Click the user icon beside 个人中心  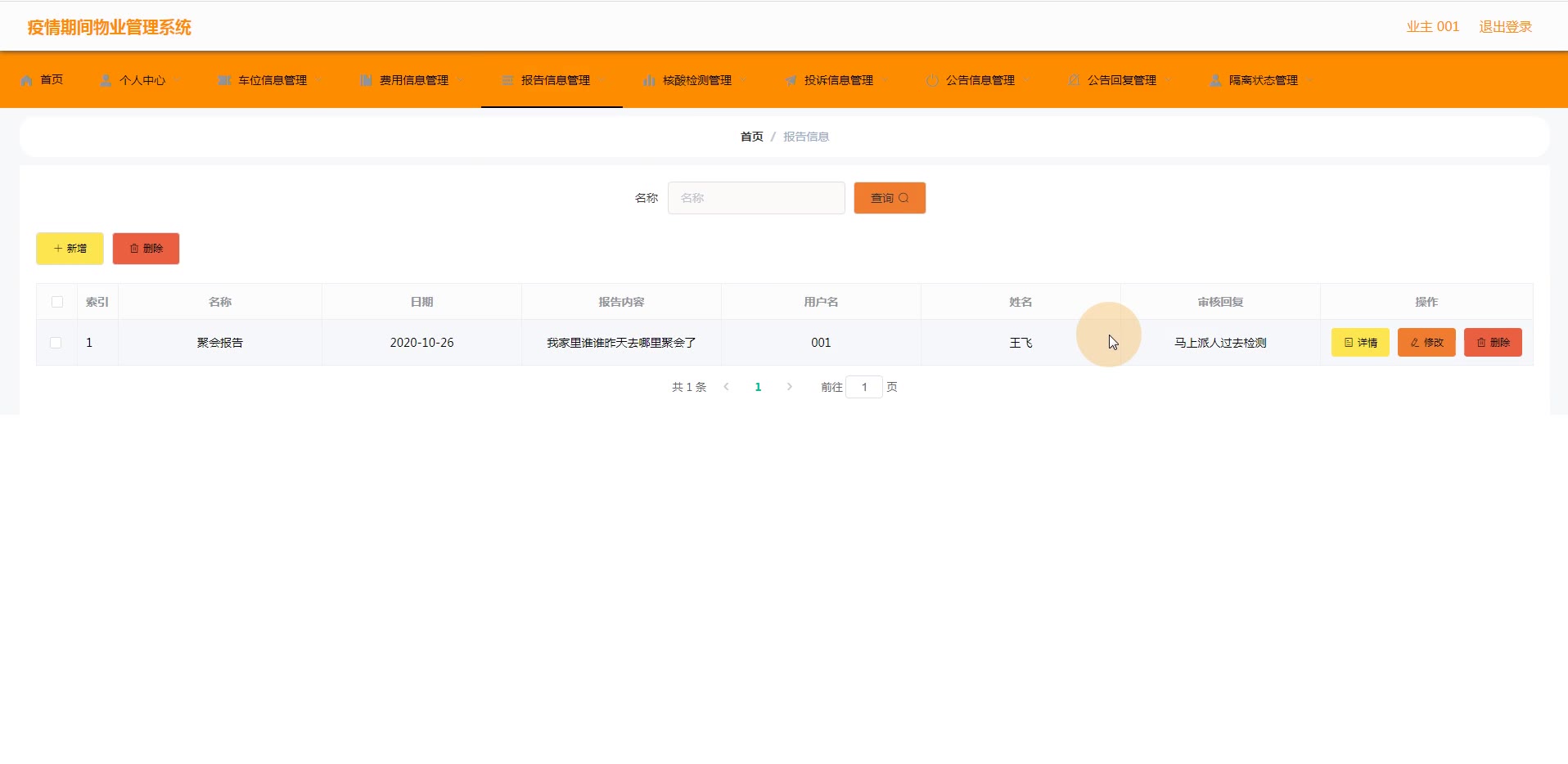pyautogui.click(x=106, y=80)
